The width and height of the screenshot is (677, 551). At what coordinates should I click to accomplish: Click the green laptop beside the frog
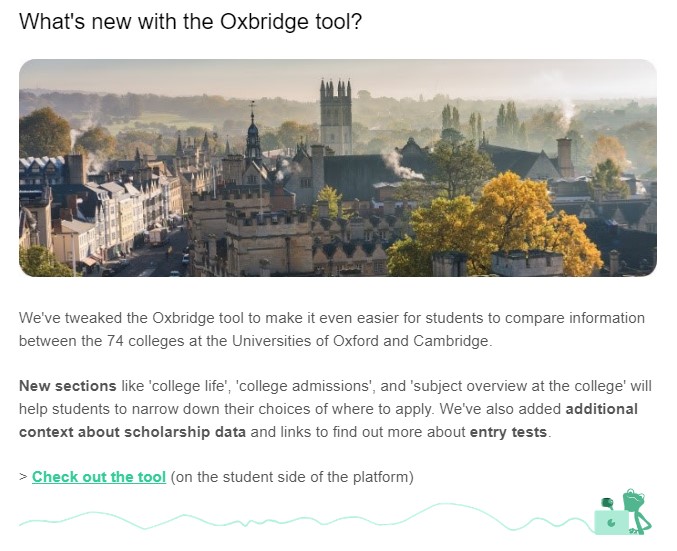[611, 522]
